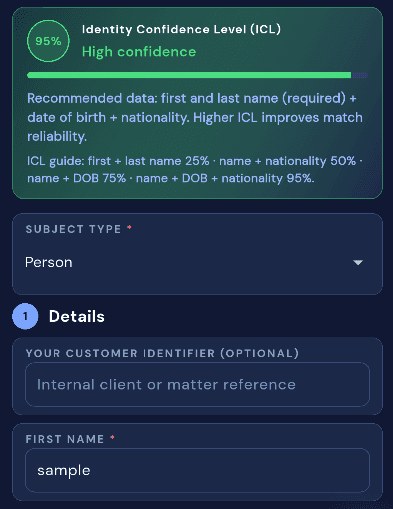Select the Details section heading
393x509 pixels.
tap(77, 316)
